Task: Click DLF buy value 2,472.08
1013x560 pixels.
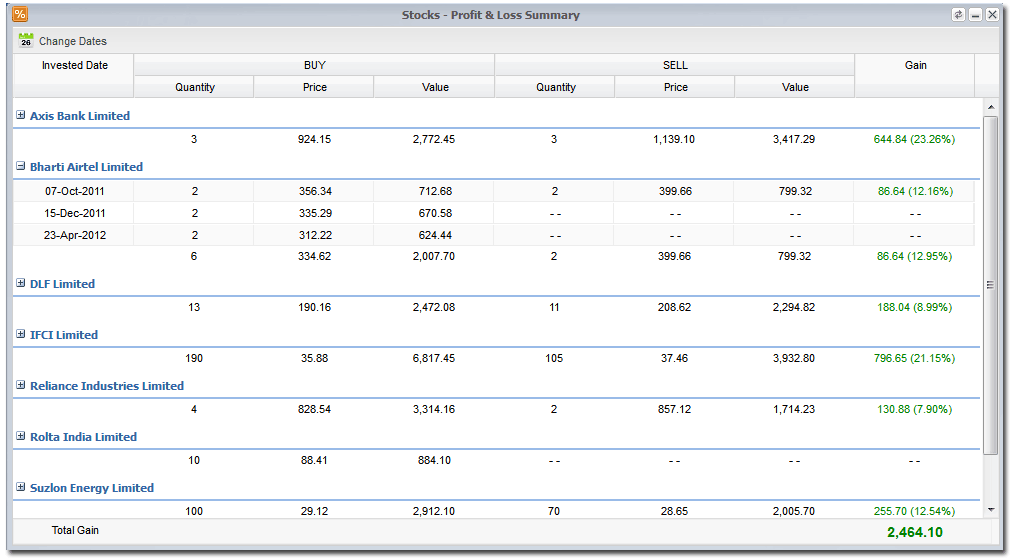Action: click(433, 307)
